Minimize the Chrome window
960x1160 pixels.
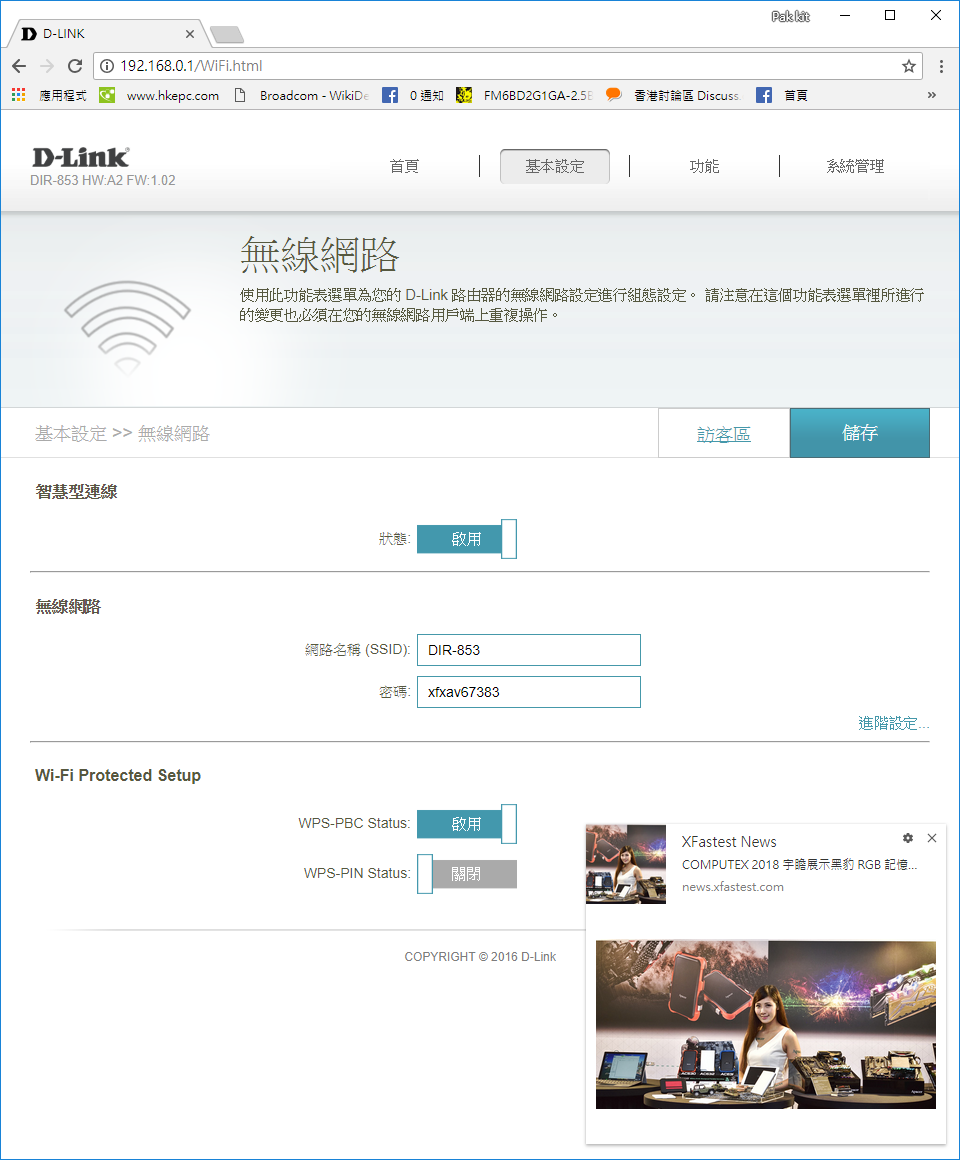click(x=845, y=16)
